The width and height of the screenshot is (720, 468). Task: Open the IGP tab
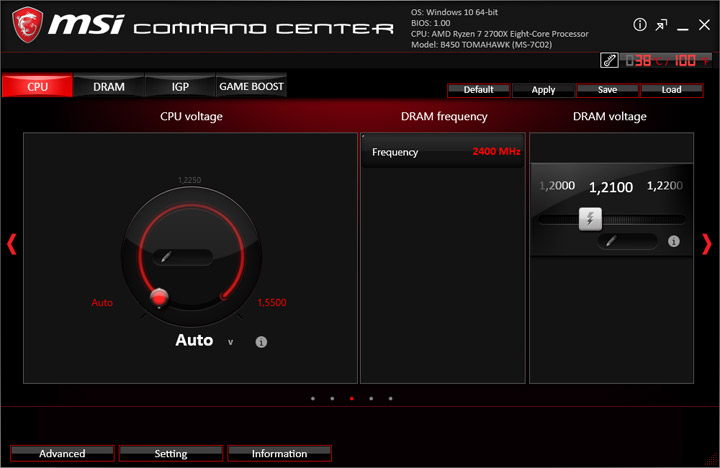click(180, 86)
